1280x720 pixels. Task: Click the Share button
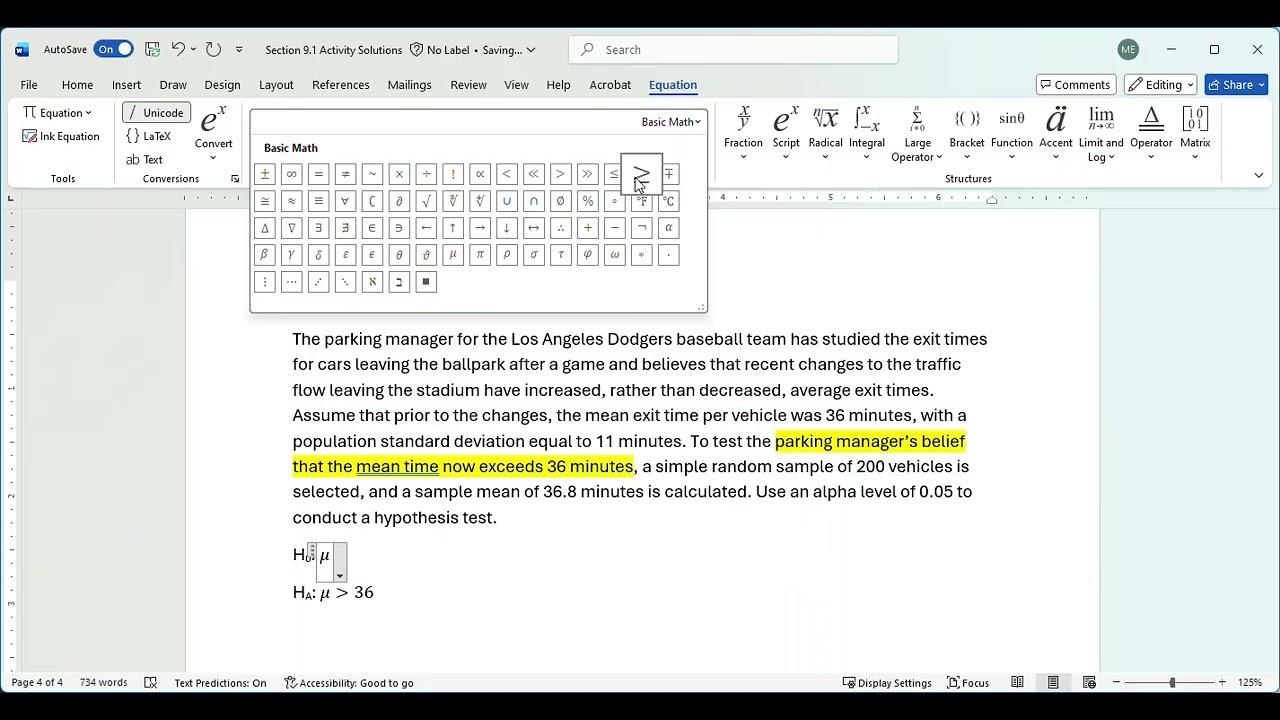pyautogui.click(x=1236, y=85)
